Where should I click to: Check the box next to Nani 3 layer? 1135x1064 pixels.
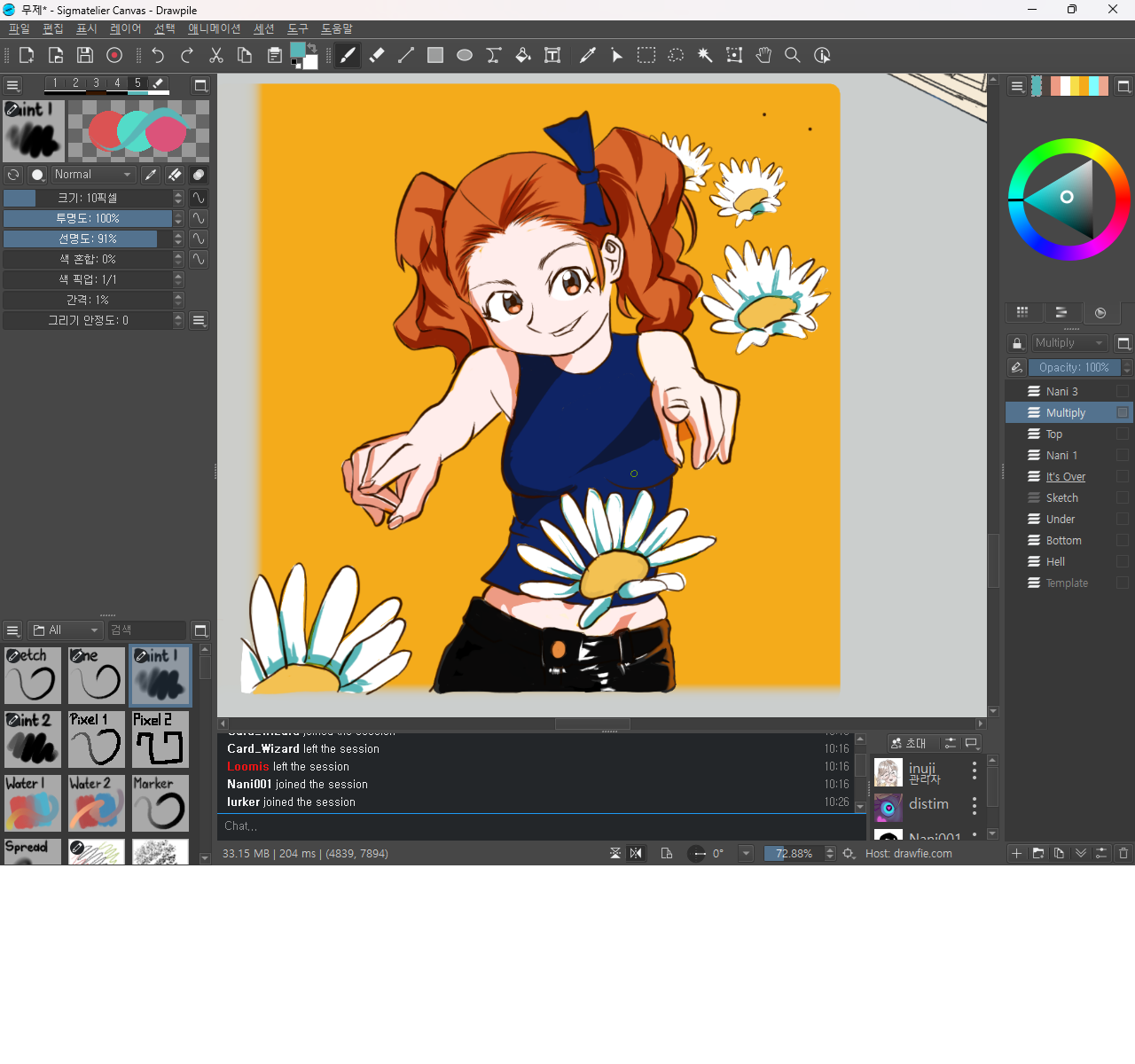1123,392
